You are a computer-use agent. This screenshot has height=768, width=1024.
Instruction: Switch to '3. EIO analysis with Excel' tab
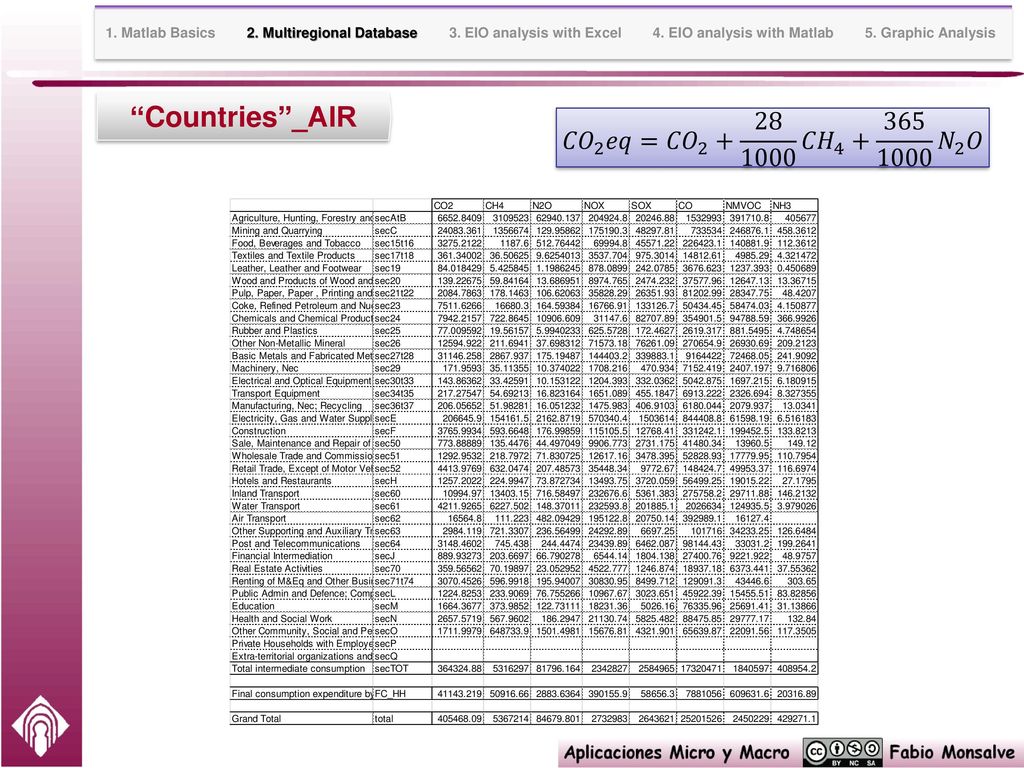coord(535,33)
